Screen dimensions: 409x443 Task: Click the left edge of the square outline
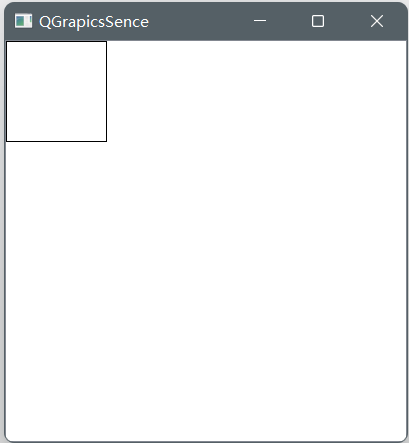tap(6, 91)
